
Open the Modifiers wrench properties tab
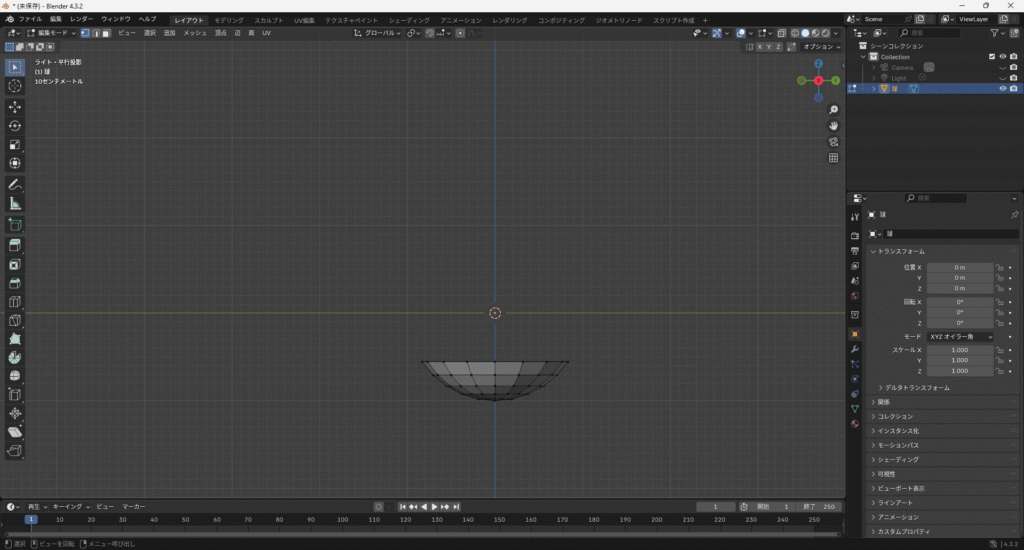tap(855, 349)
